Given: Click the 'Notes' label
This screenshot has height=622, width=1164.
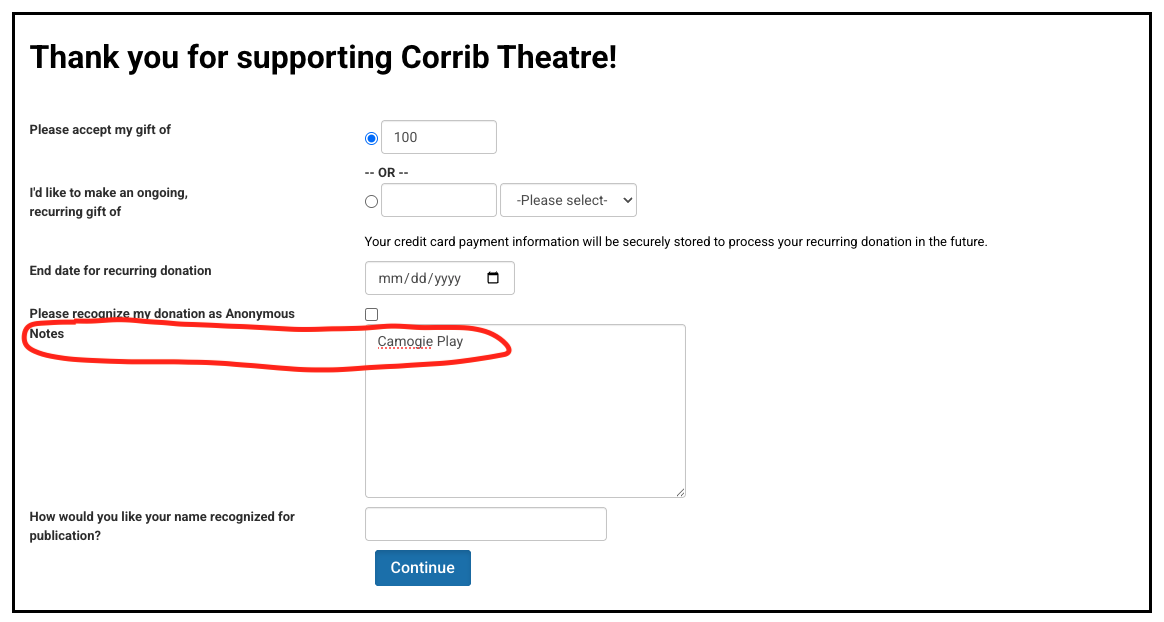Looking at the screenshot, I should click(47, 334).
